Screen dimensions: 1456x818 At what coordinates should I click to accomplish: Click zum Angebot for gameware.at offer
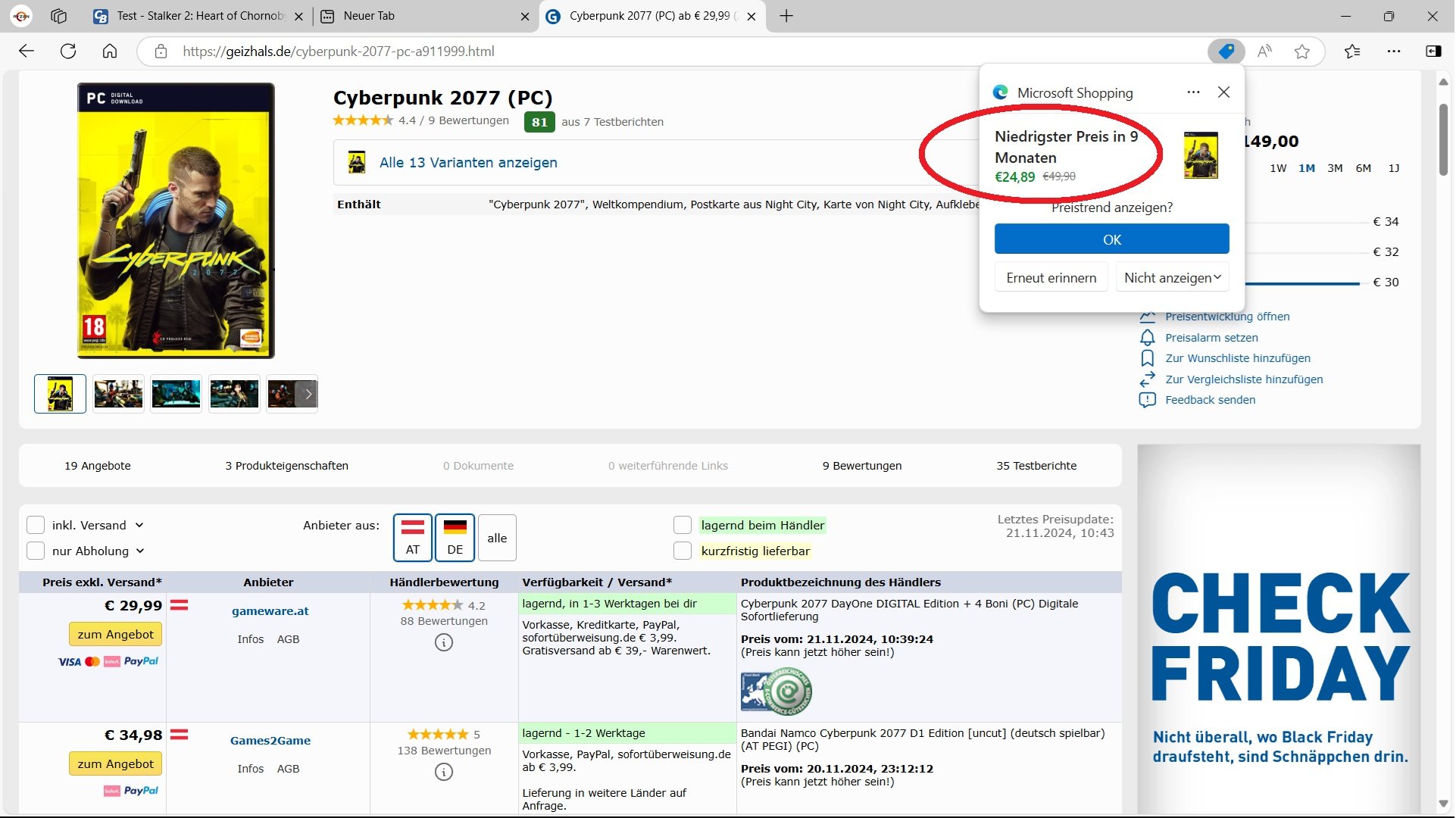pos(115,635)
